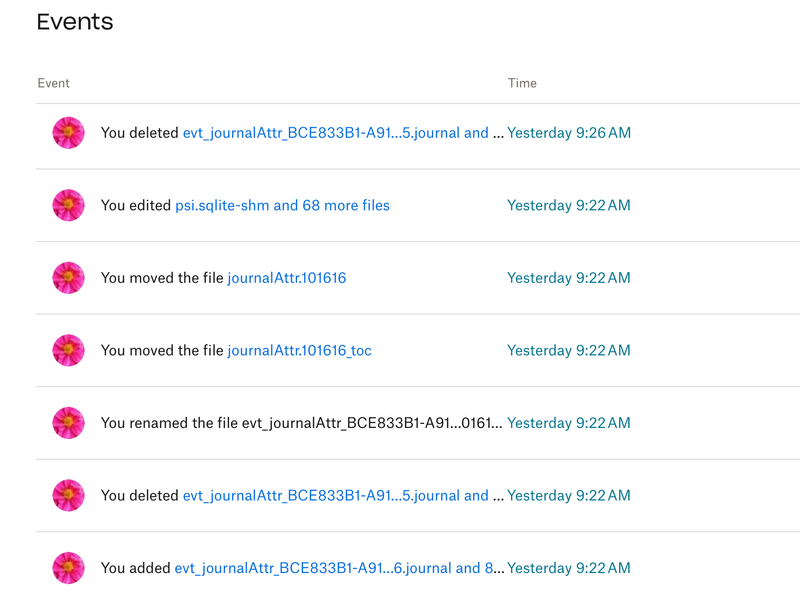Click the avatar for the 9:26 AM deleted event

tap(68, 133)
